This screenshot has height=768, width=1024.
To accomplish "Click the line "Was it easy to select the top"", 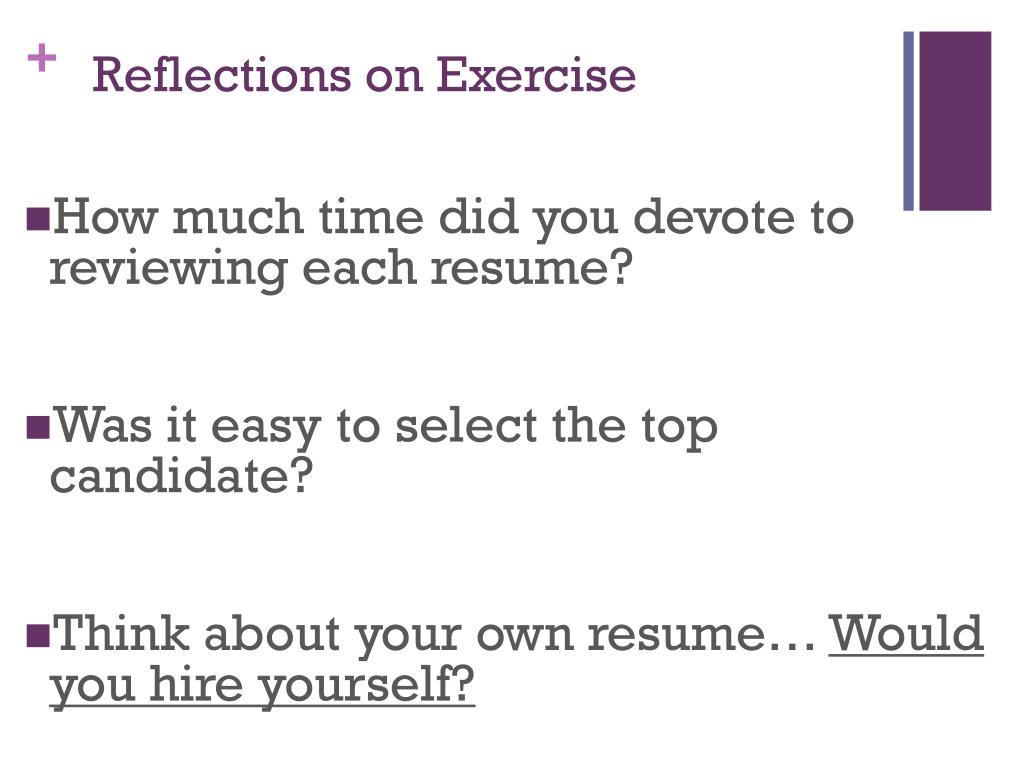I will coord(385,427).
